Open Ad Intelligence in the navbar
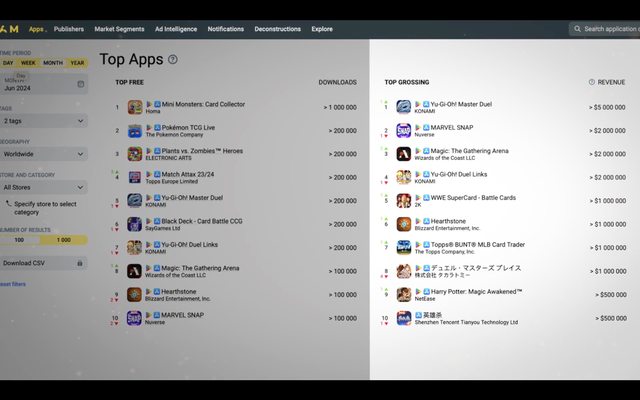Viewport: 640px width, 400px height. pyautogui.click(x=176, y=29)
